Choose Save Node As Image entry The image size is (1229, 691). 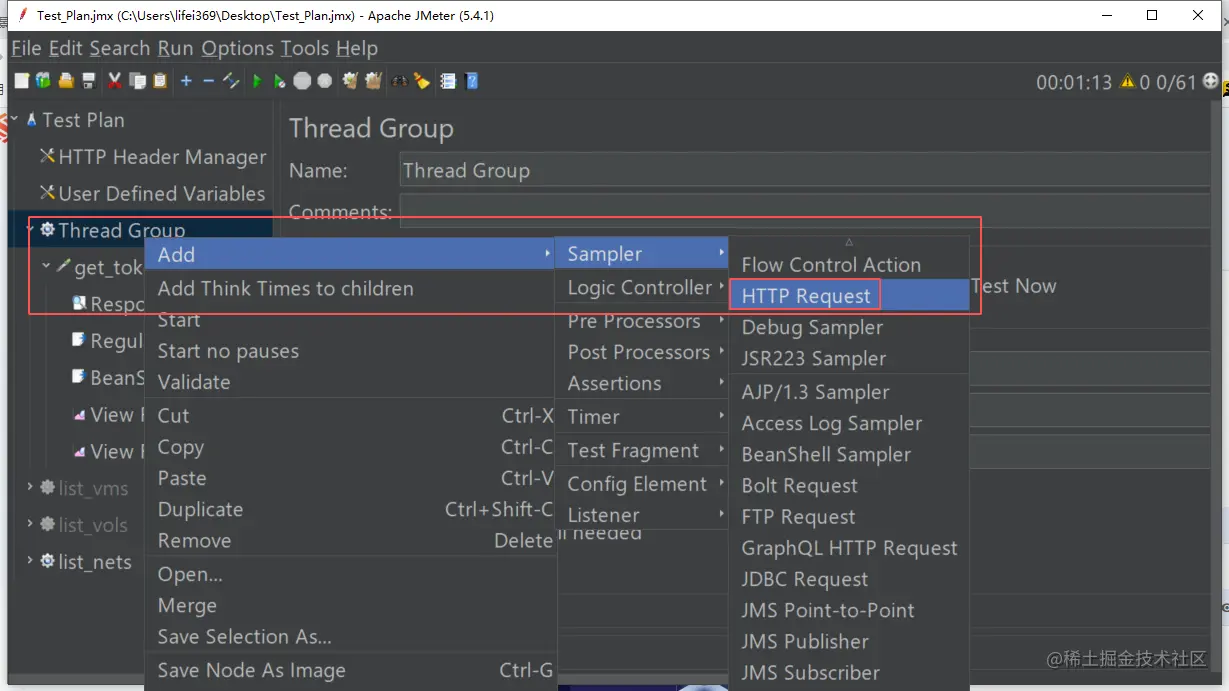[350, 670]
